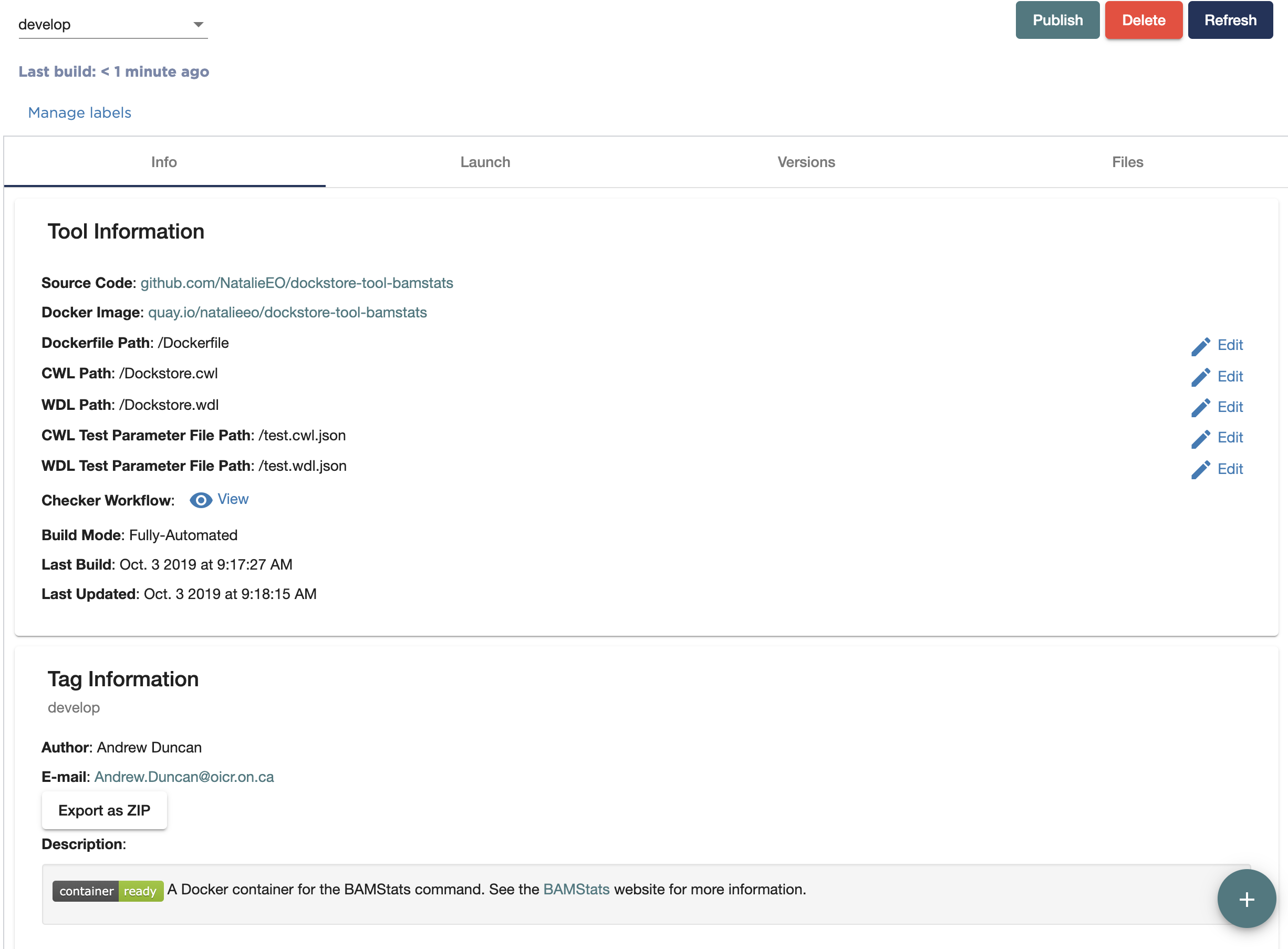Refresh the tool
Screen dimensions: 1288x949
(x=1230, y=19)
